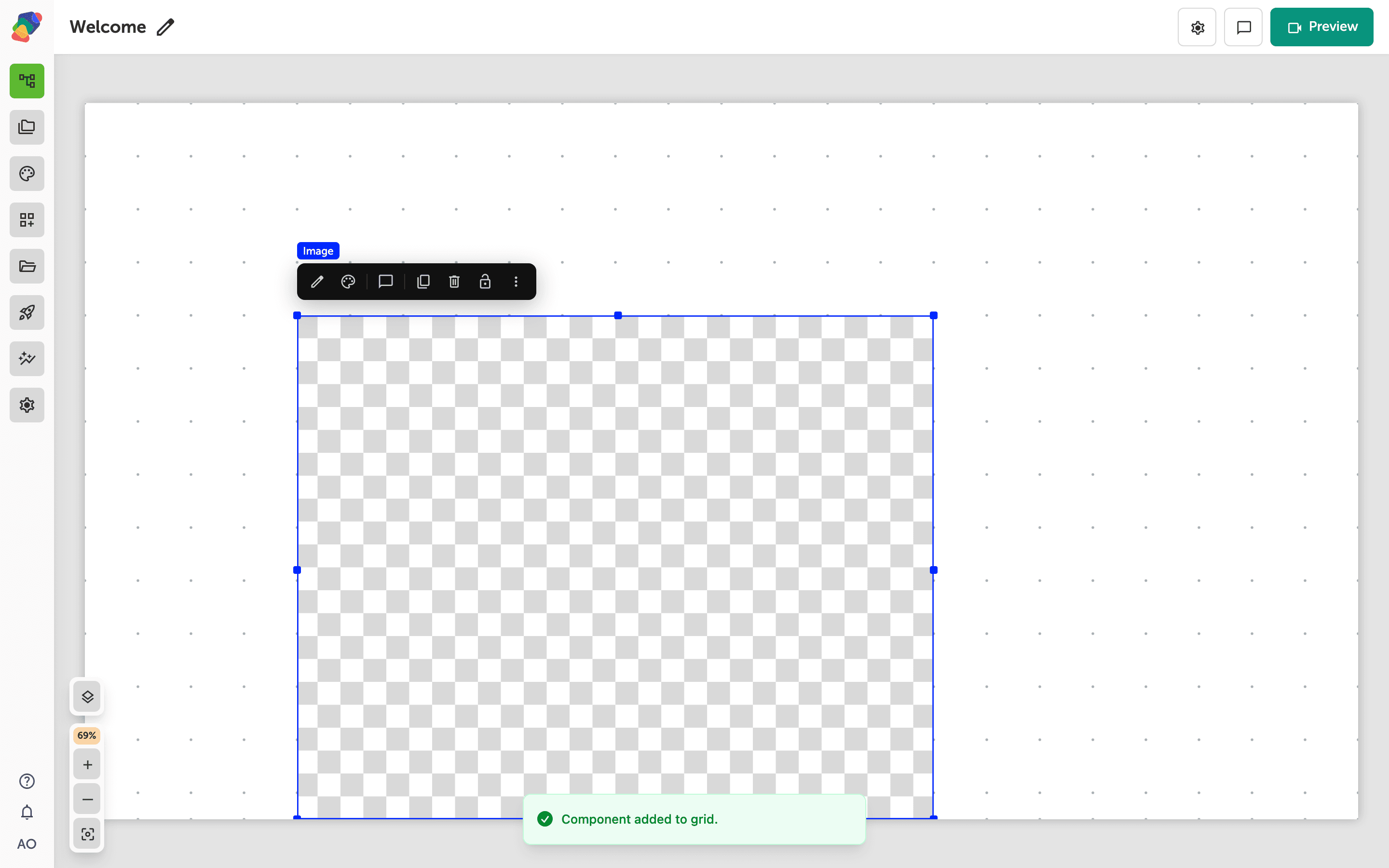Add comment to the image component

pos(386,281)
